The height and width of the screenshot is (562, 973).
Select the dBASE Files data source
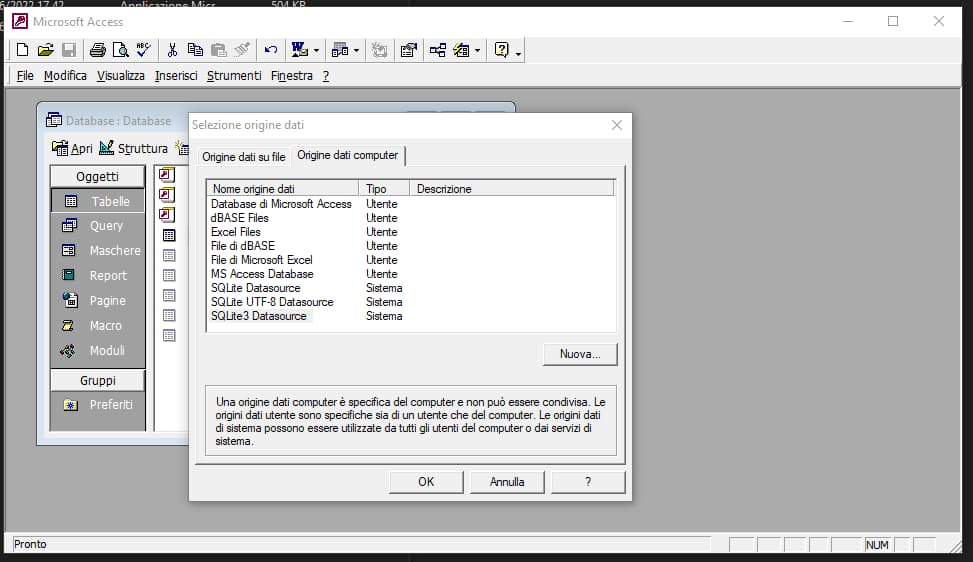point(240,218)
